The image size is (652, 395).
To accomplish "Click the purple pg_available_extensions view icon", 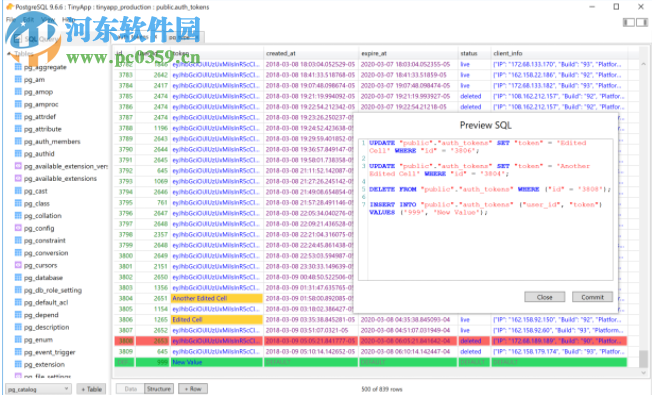I will [18, 178].
